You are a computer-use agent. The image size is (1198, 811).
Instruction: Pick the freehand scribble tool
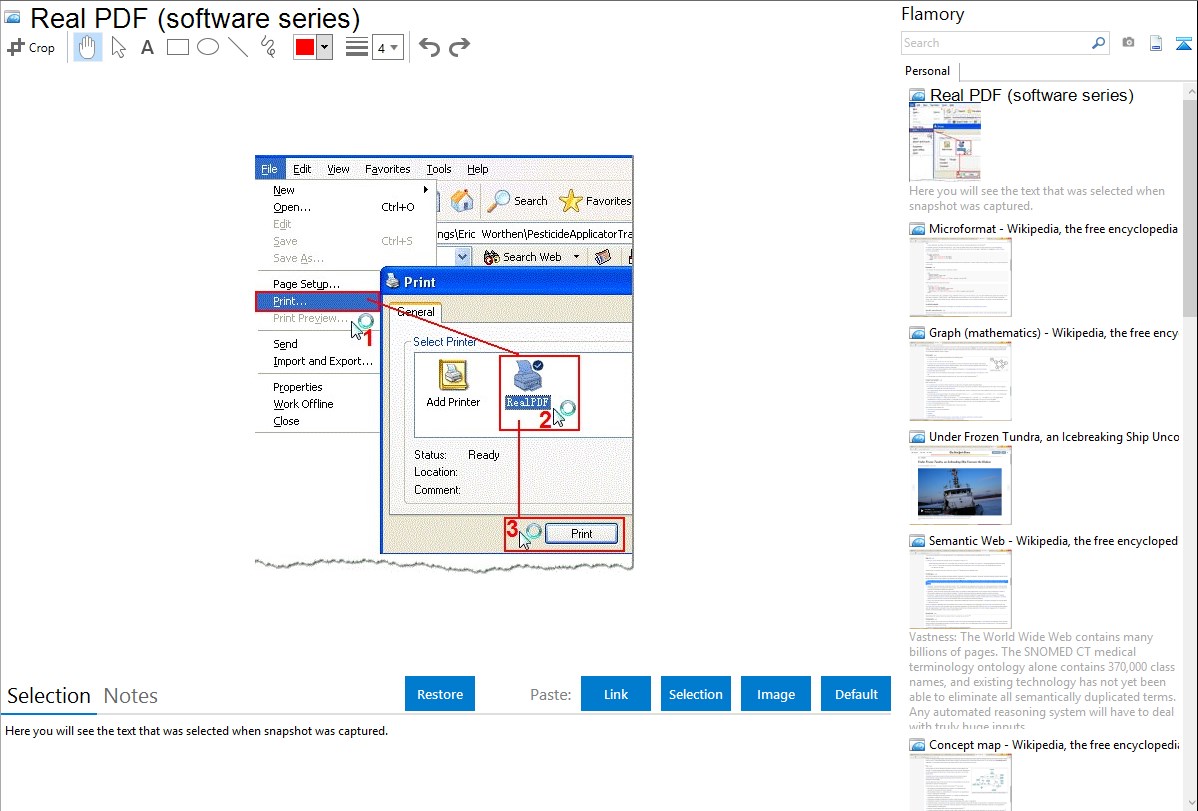268,47
